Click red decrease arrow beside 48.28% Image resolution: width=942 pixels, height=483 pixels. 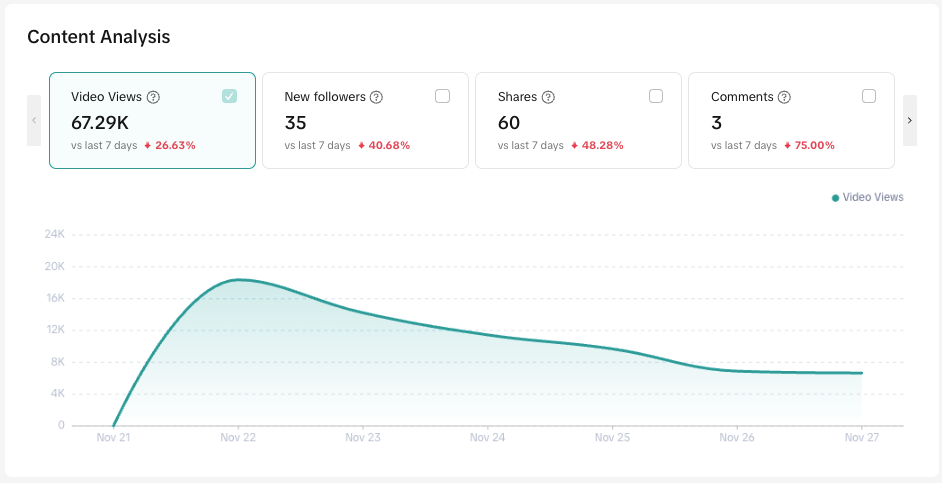coord(575,145)
